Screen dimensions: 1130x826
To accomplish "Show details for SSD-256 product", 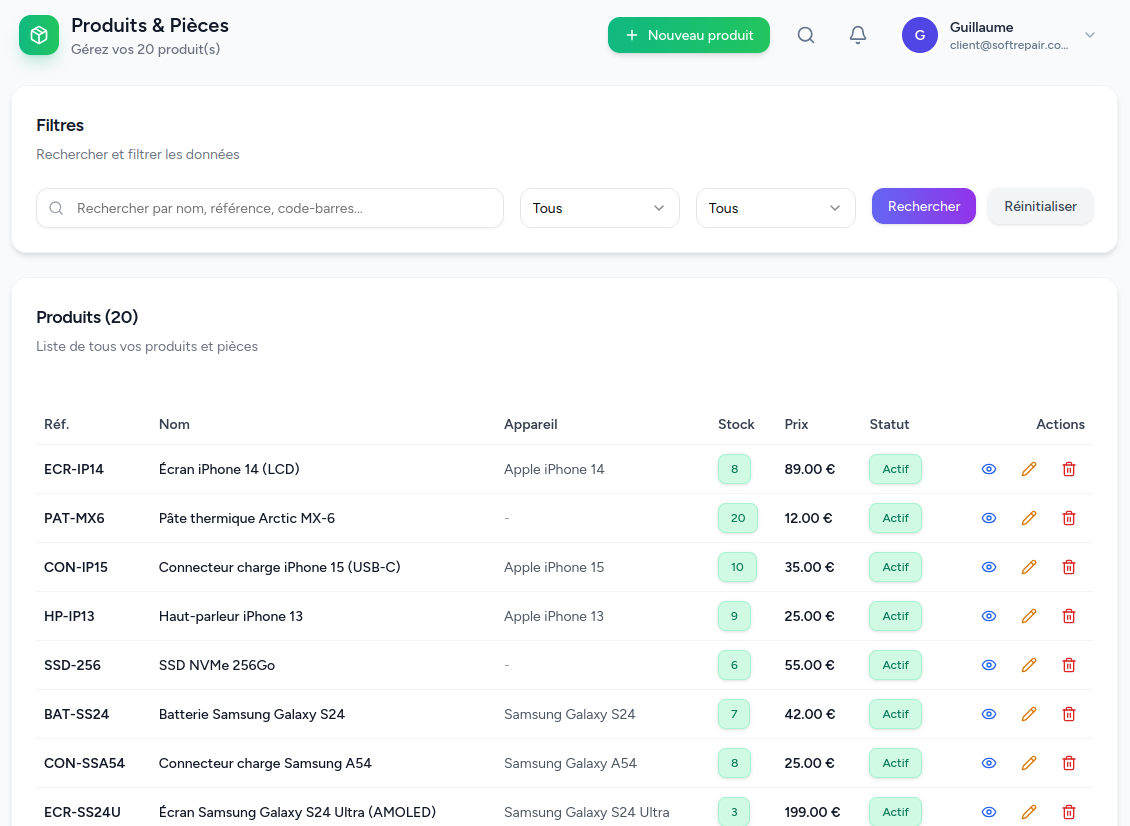I will 989,665.
